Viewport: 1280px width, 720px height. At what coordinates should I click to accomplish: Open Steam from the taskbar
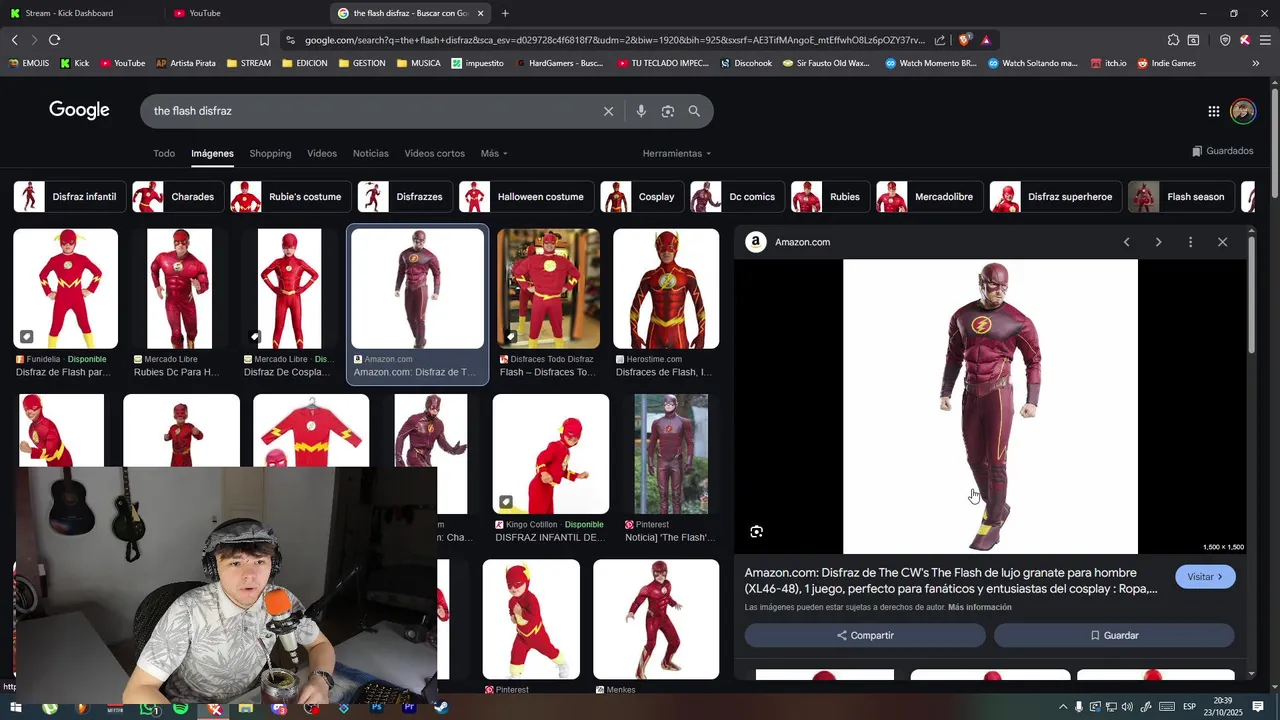441,708
